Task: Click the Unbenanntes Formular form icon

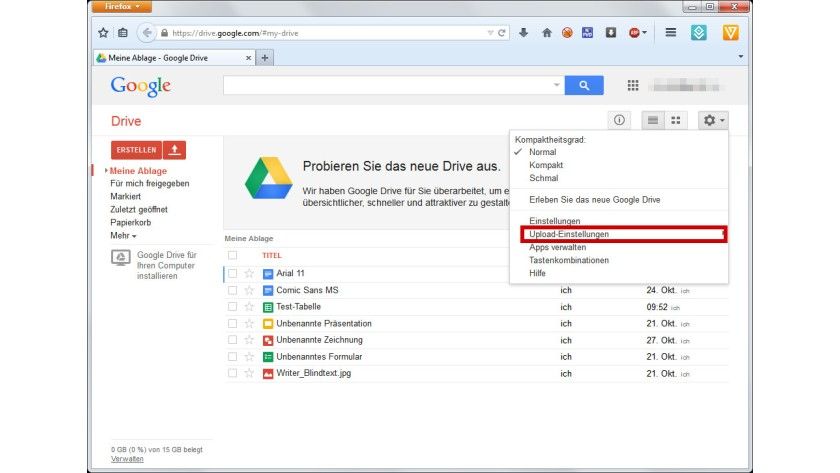Action: coord(268,357)
